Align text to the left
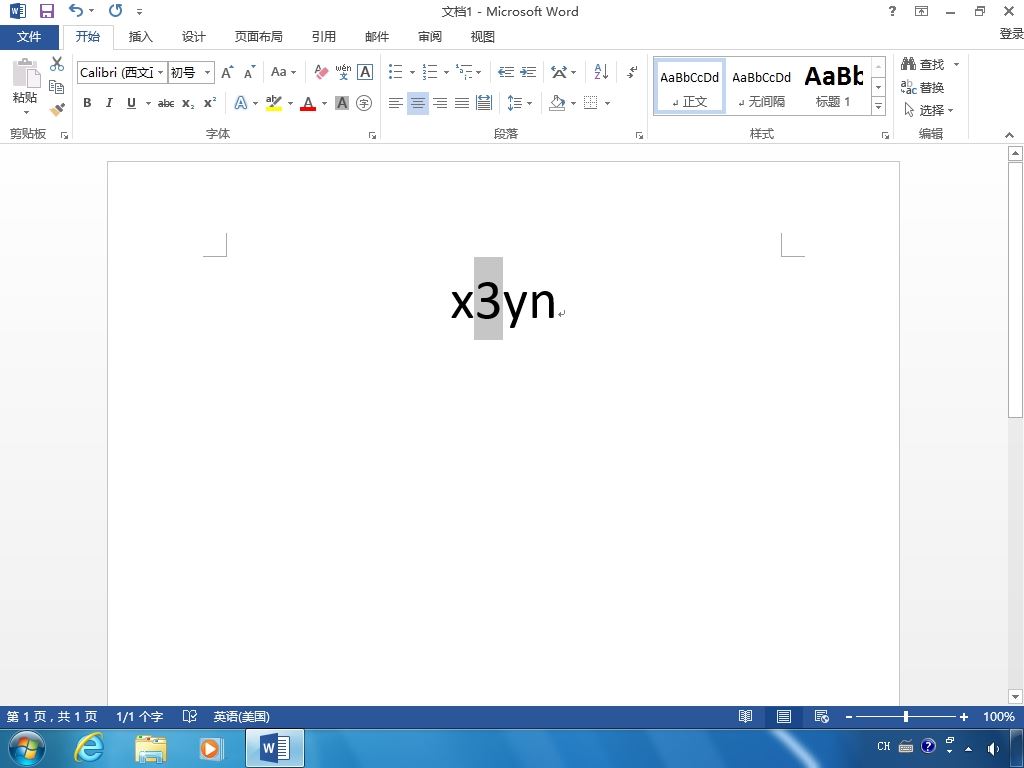Viewport: 1024px width, 768px height. [395, 103]
